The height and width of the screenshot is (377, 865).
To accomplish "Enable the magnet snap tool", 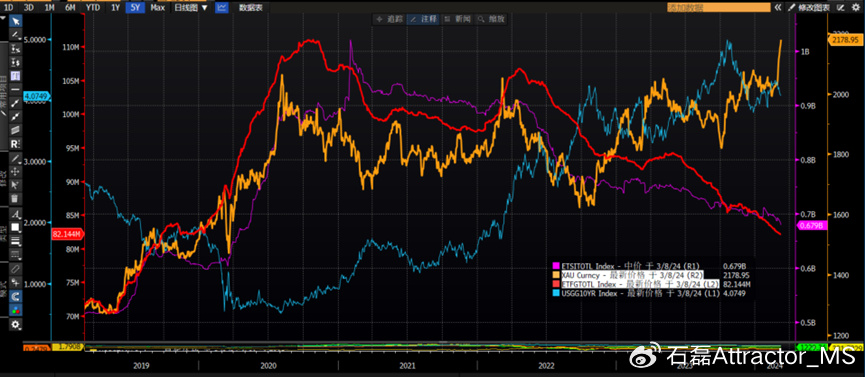I will coord(15,296).
